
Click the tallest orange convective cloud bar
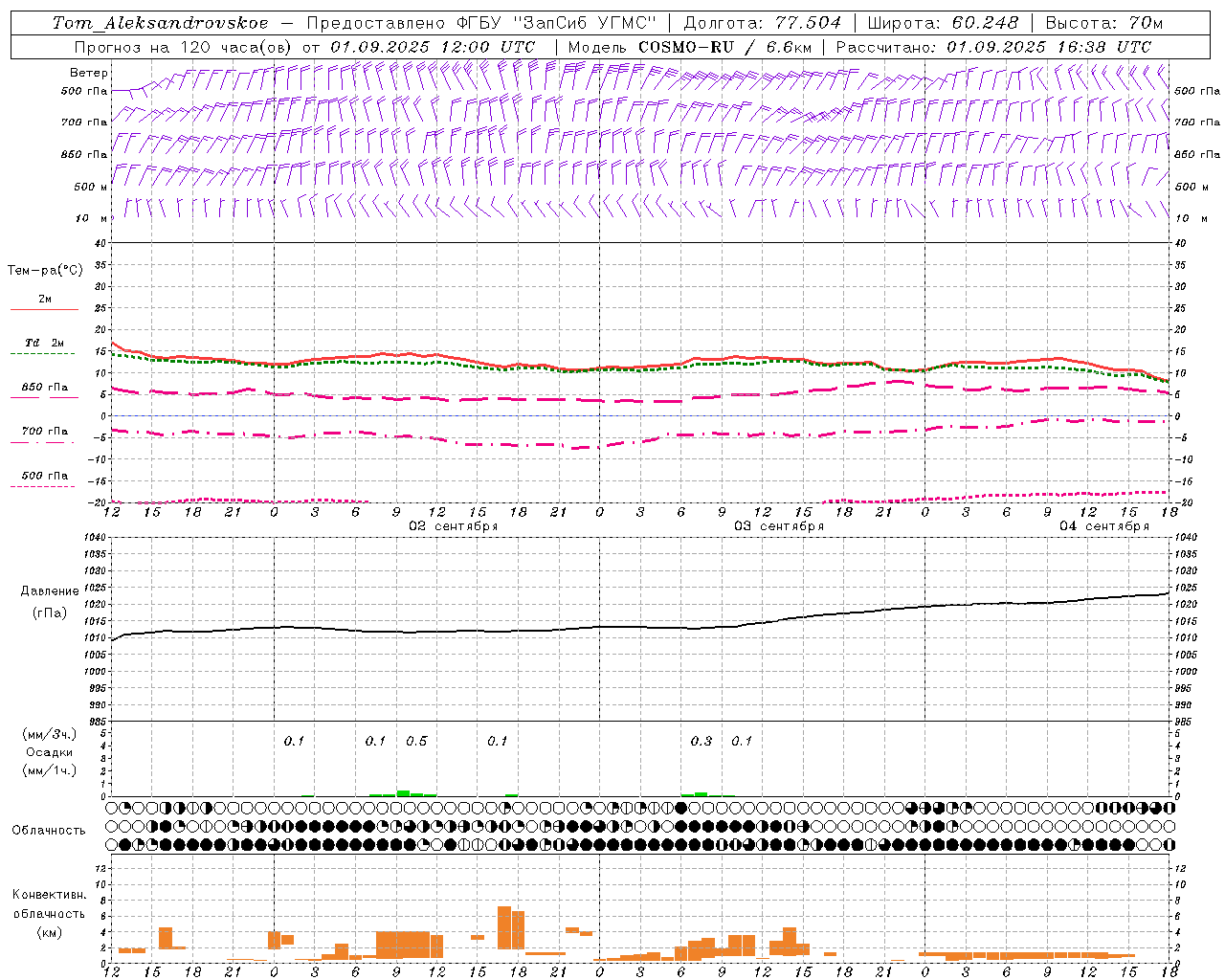pyautogui.click(x=504, y=927)
